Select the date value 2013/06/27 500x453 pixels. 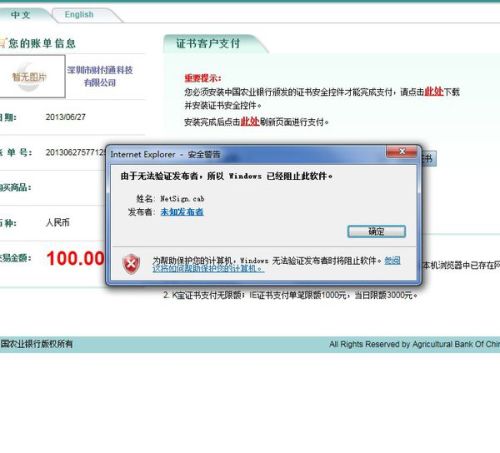pos(66,117)
